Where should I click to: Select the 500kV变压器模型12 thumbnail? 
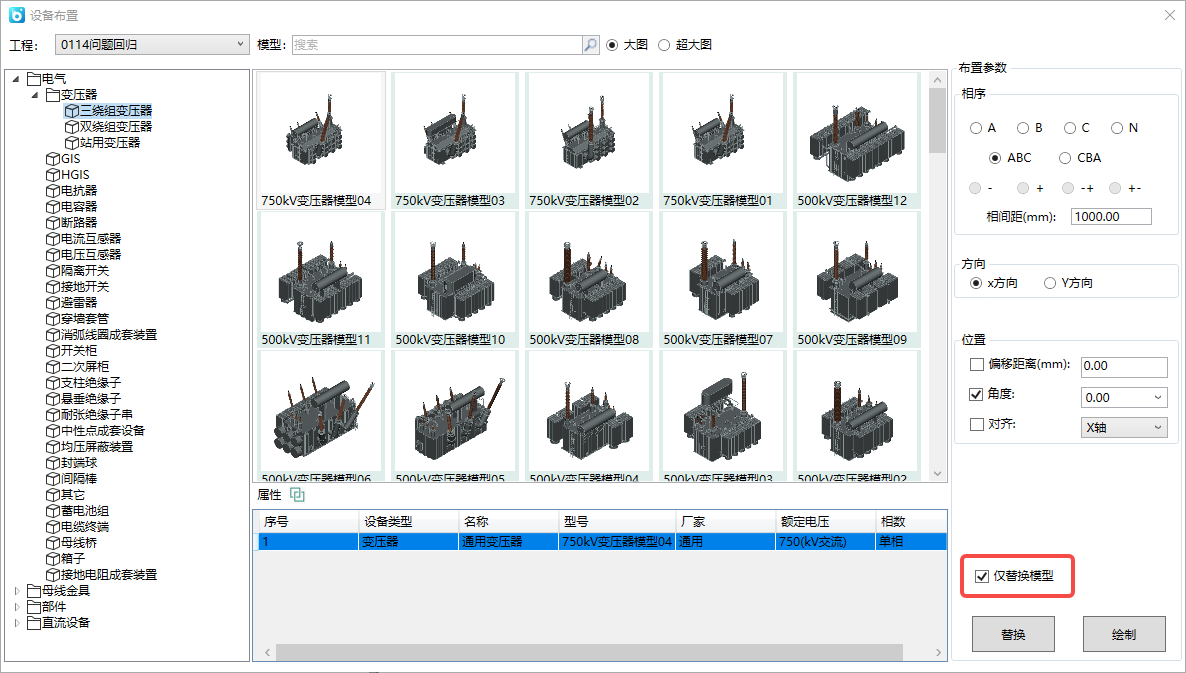857,133
